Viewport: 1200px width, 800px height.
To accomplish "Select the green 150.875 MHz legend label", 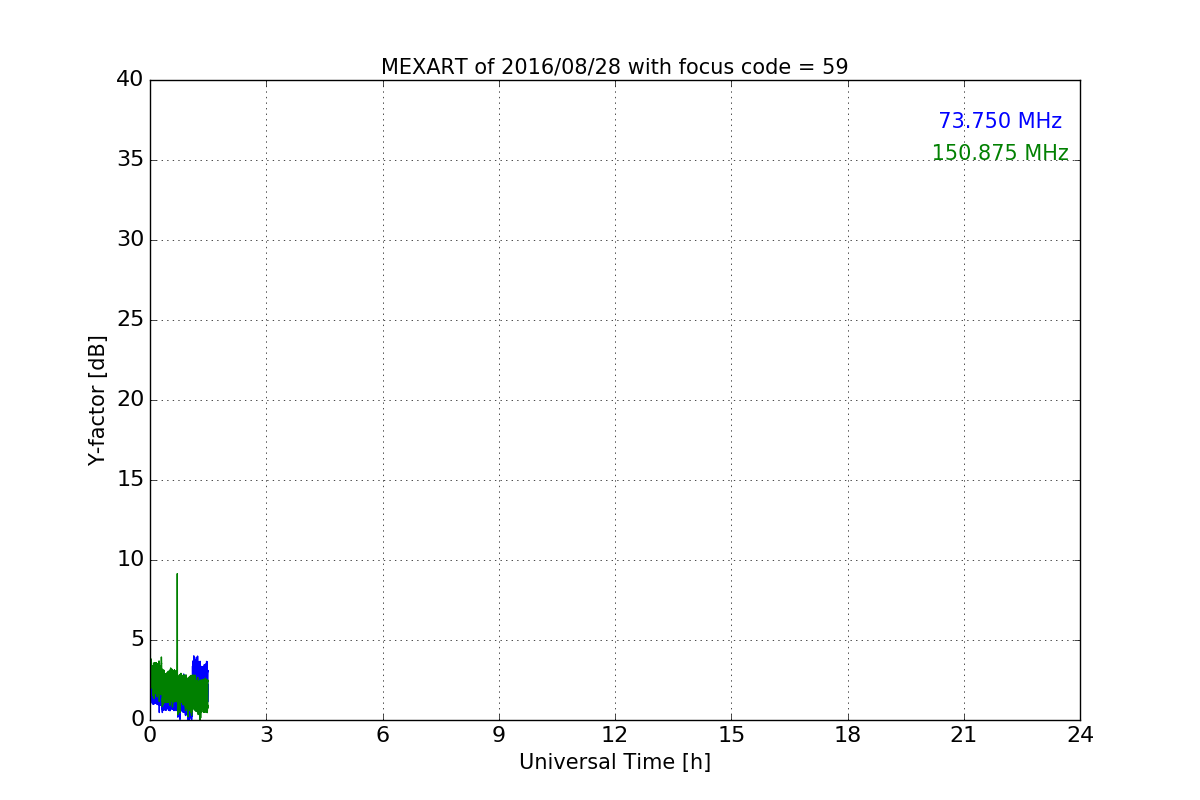I will 1000,153.
